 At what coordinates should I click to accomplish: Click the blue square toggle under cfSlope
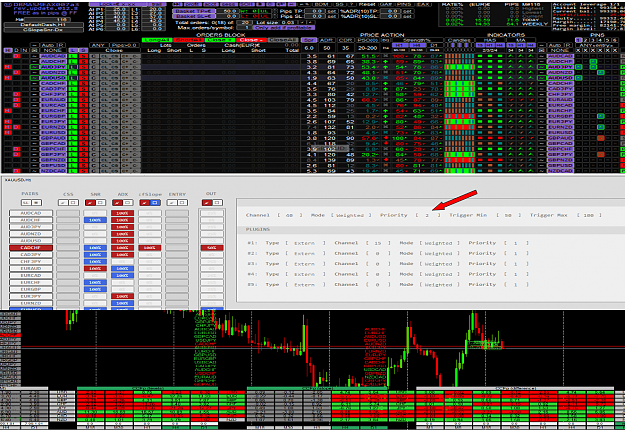tap(155, 203)
